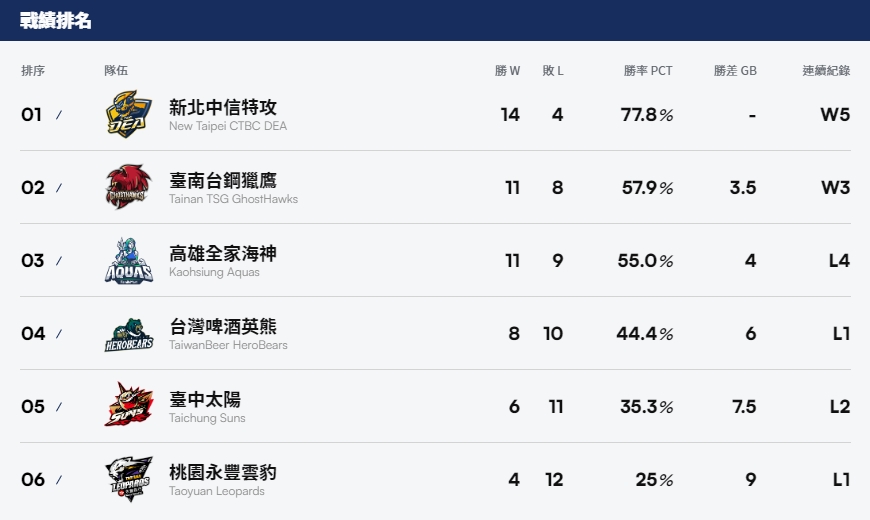The width and height of the screenshot is (870, 520).
Task: Click the New Taipei CTBC DEA team logo
Action: click(x=129, y=114)
